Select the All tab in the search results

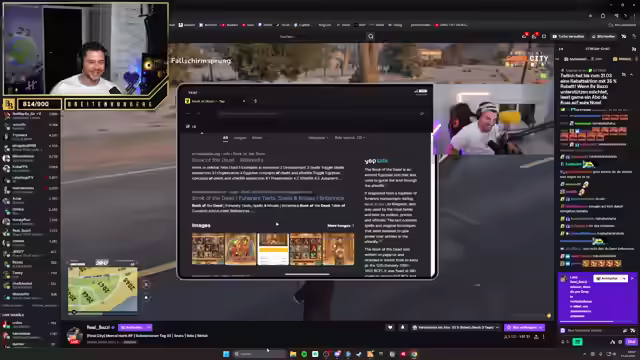(225, 138)
